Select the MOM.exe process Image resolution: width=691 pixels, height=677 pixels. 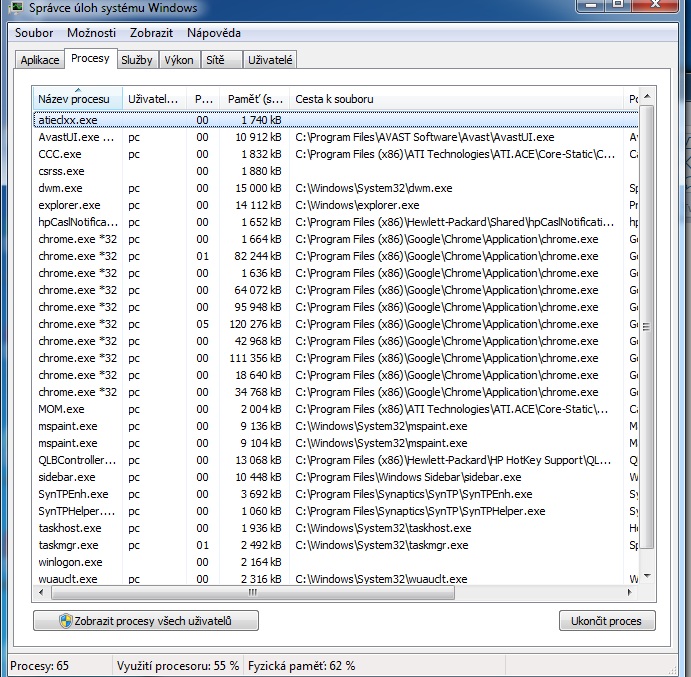[336, 409]
